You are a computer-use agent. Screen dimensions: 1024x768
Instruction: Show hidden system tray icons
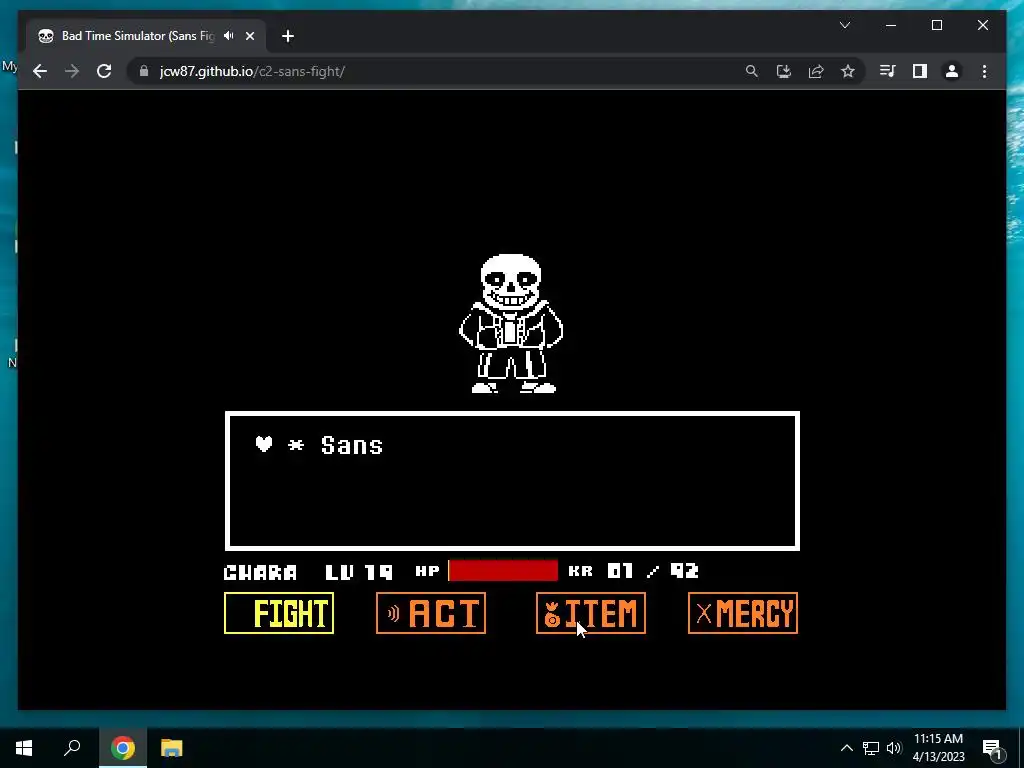tap(846, 748)
